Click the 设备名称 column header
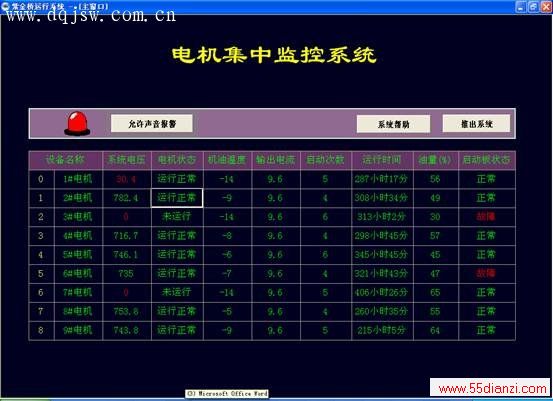This screenshot has height=401, width=553. 65,160
